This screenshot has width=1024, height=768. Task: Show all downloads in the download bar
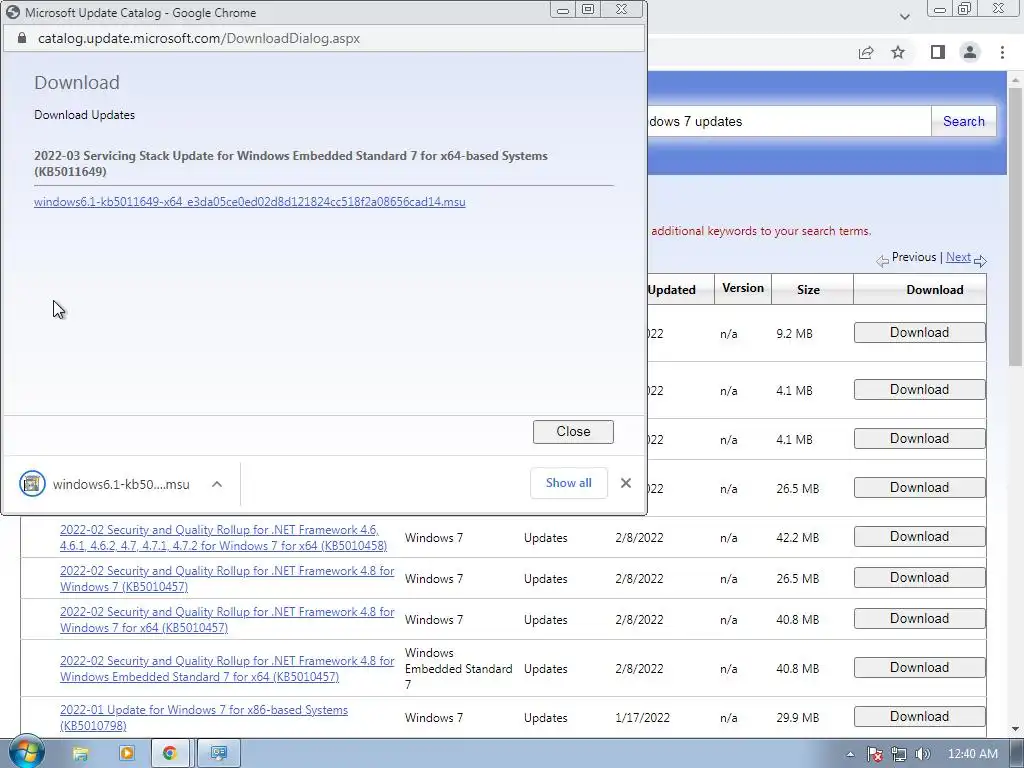click(568, 483)
